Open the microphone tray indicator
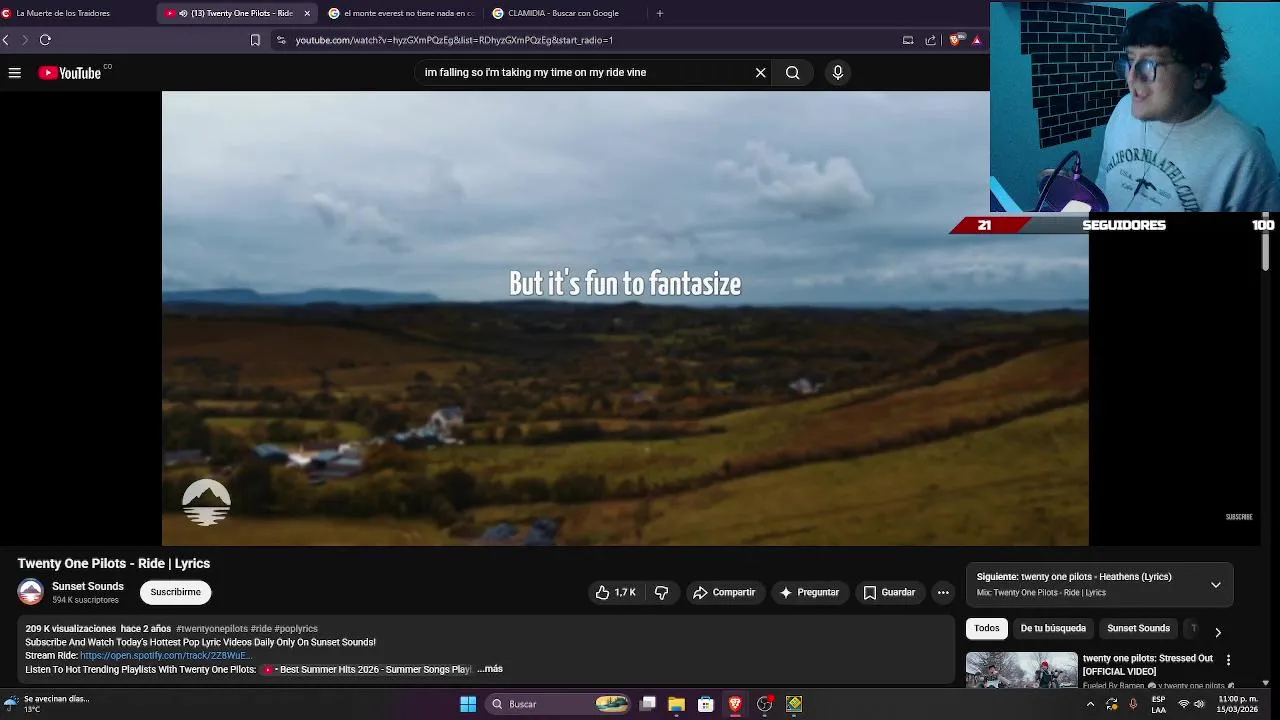This screenshot has width=1280, height=720. tap(1133, 704)
